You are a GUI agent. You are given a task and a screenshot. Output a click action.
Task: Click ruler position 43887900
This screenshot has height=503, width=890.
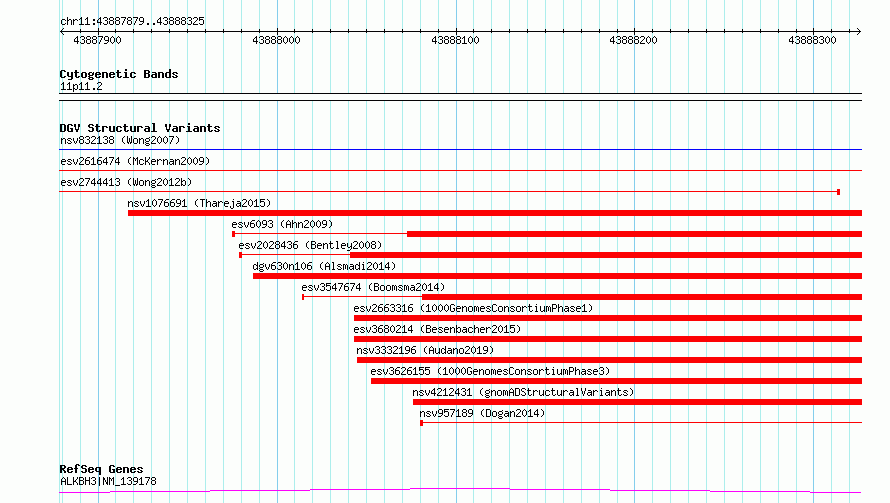[x=97, y=40]
